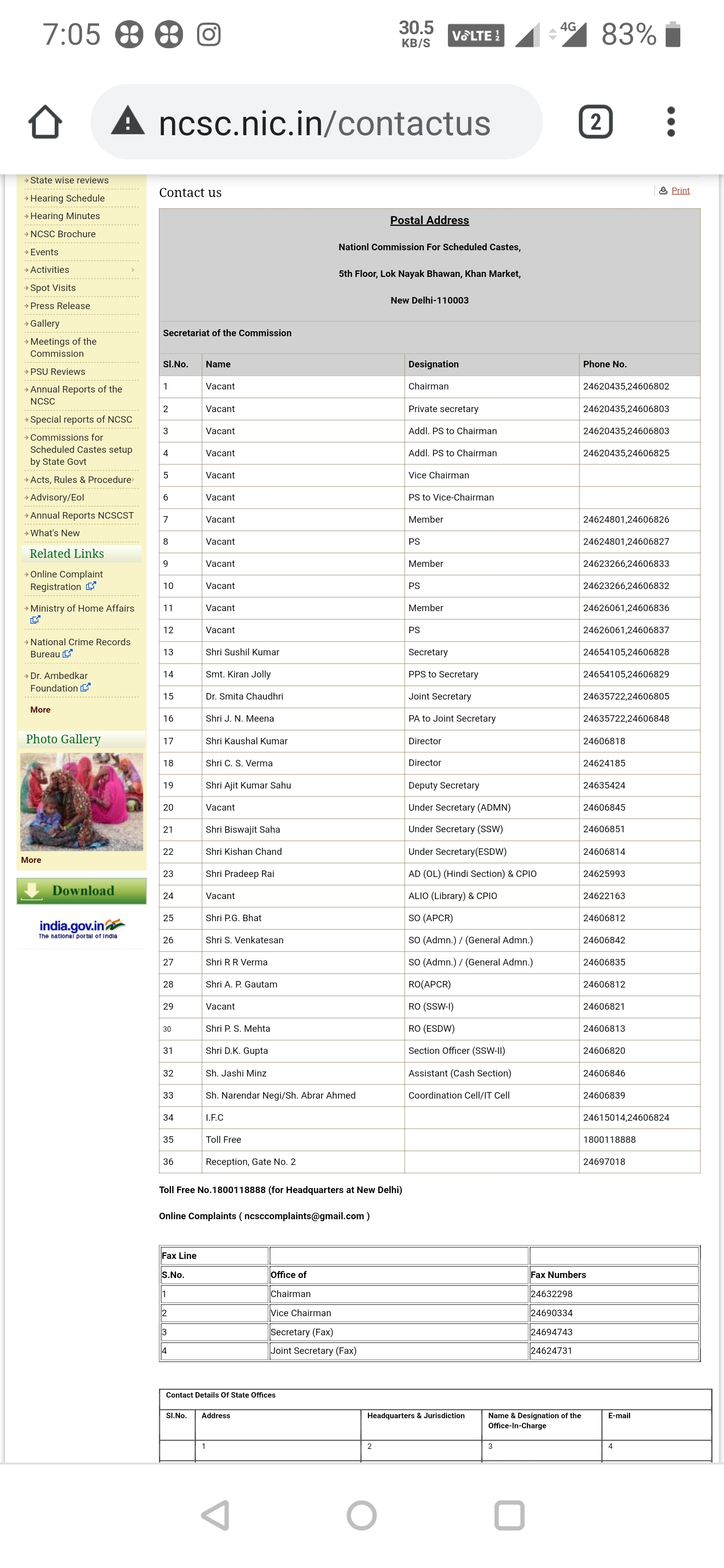Expand the Acts, Rules & Procedure submenu
724x1568 pixels.
pos(133,479)
